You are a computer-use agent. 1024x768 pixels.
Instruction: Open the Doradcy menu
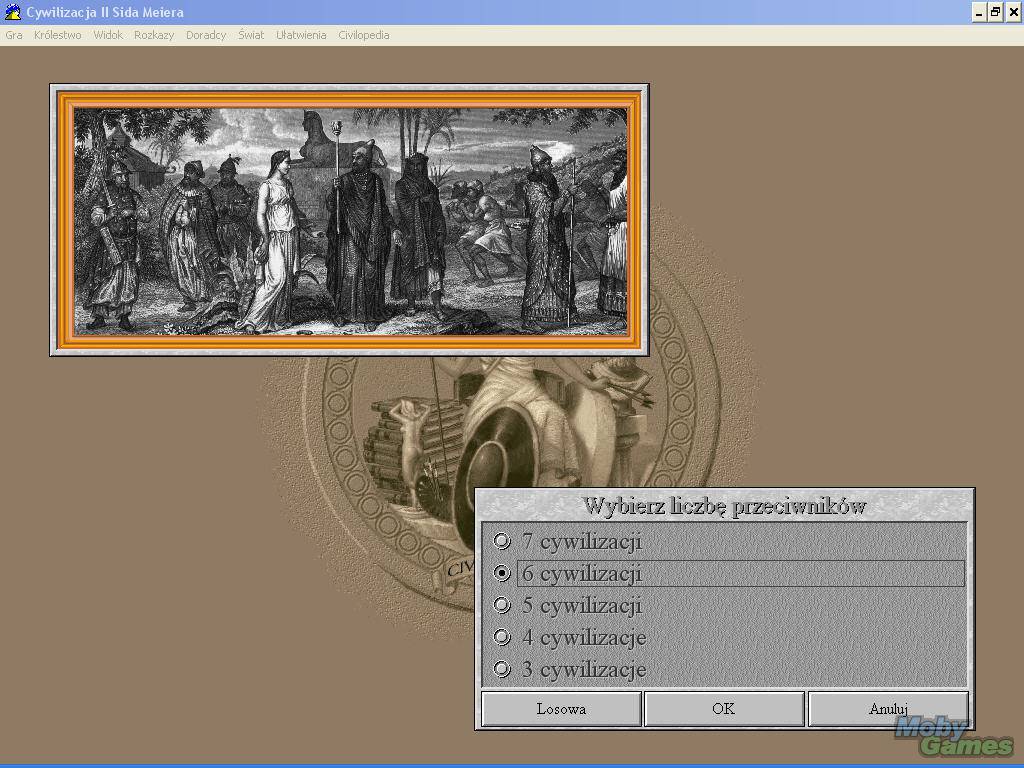pos(206,35)
